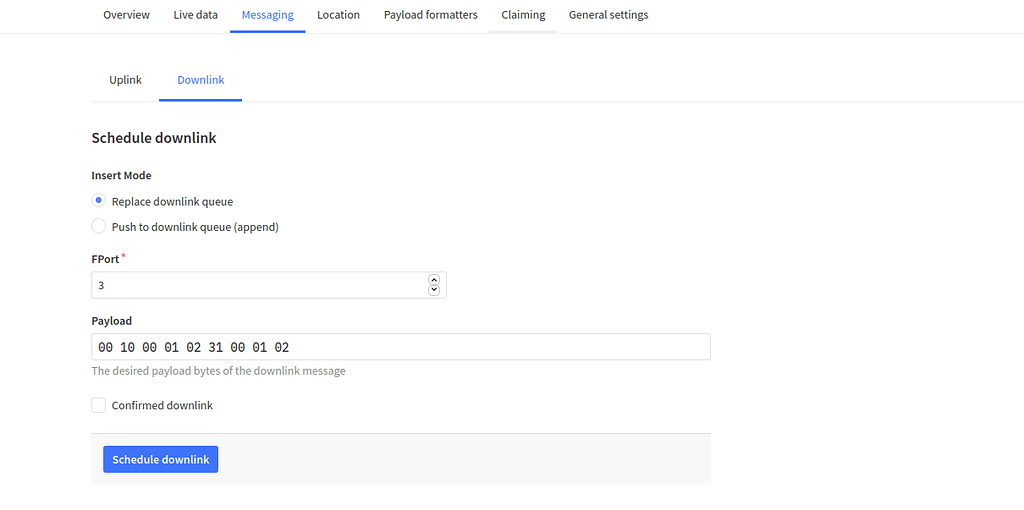The image size is (1024, 510).
Task: Open the Payload formatters tab
Action: pos(430,15)
